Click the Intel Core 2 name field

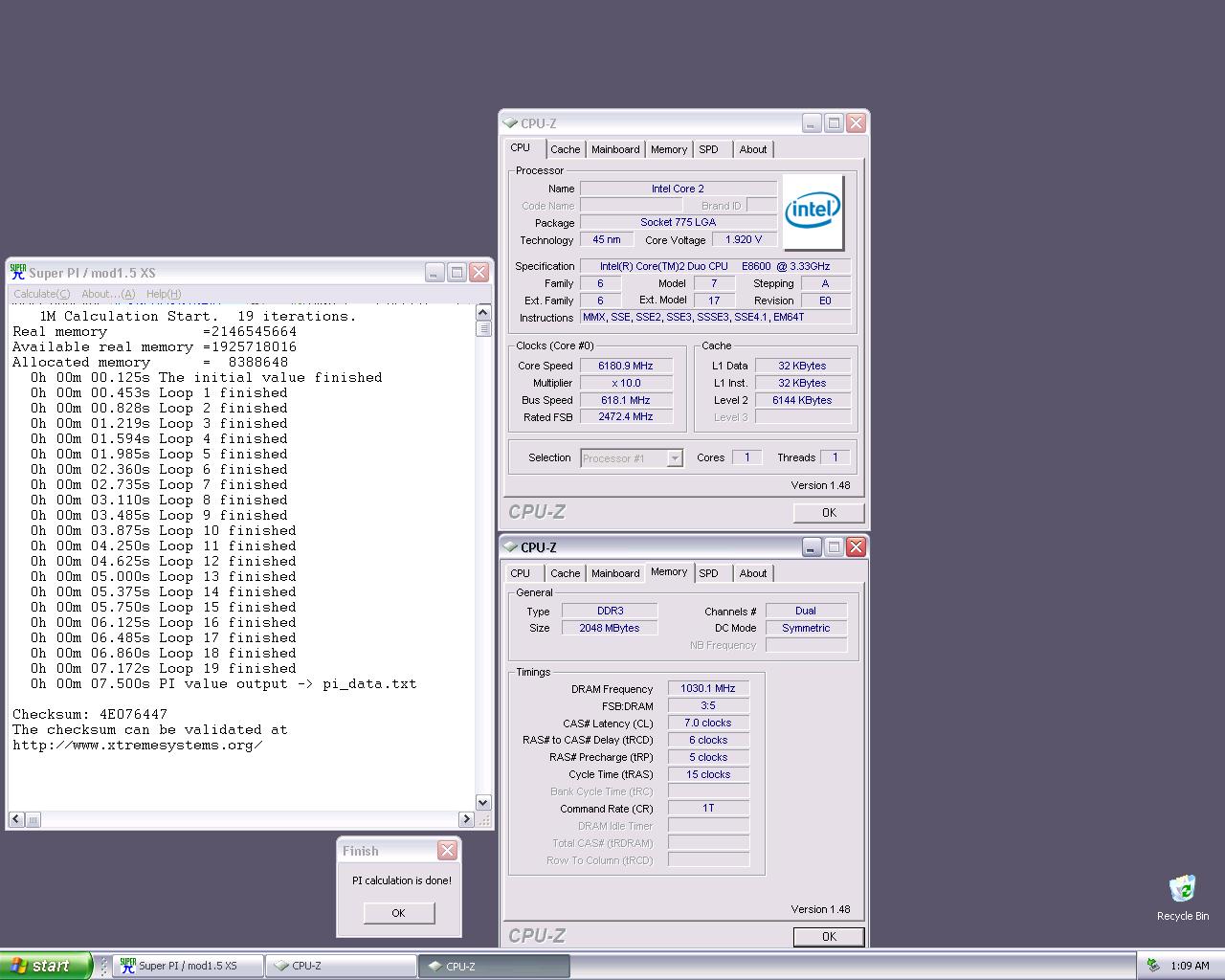(x=678, y=189)
